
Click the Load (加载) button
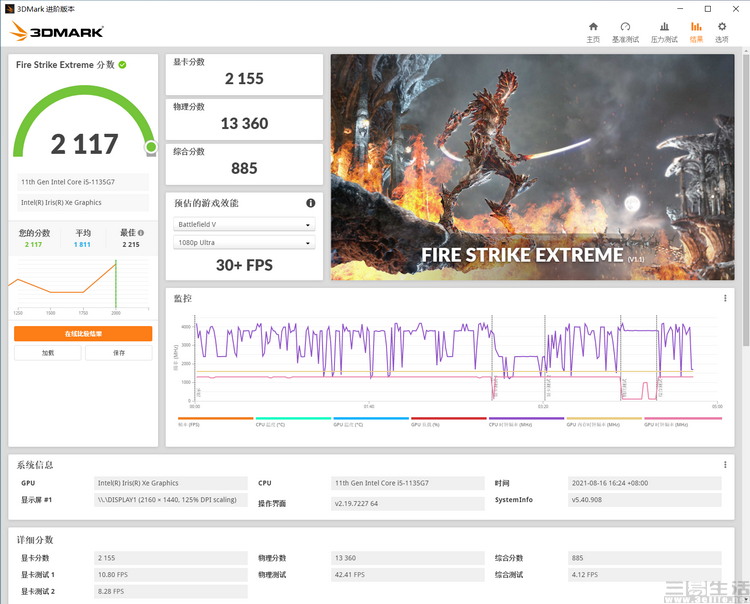point(47,353)
